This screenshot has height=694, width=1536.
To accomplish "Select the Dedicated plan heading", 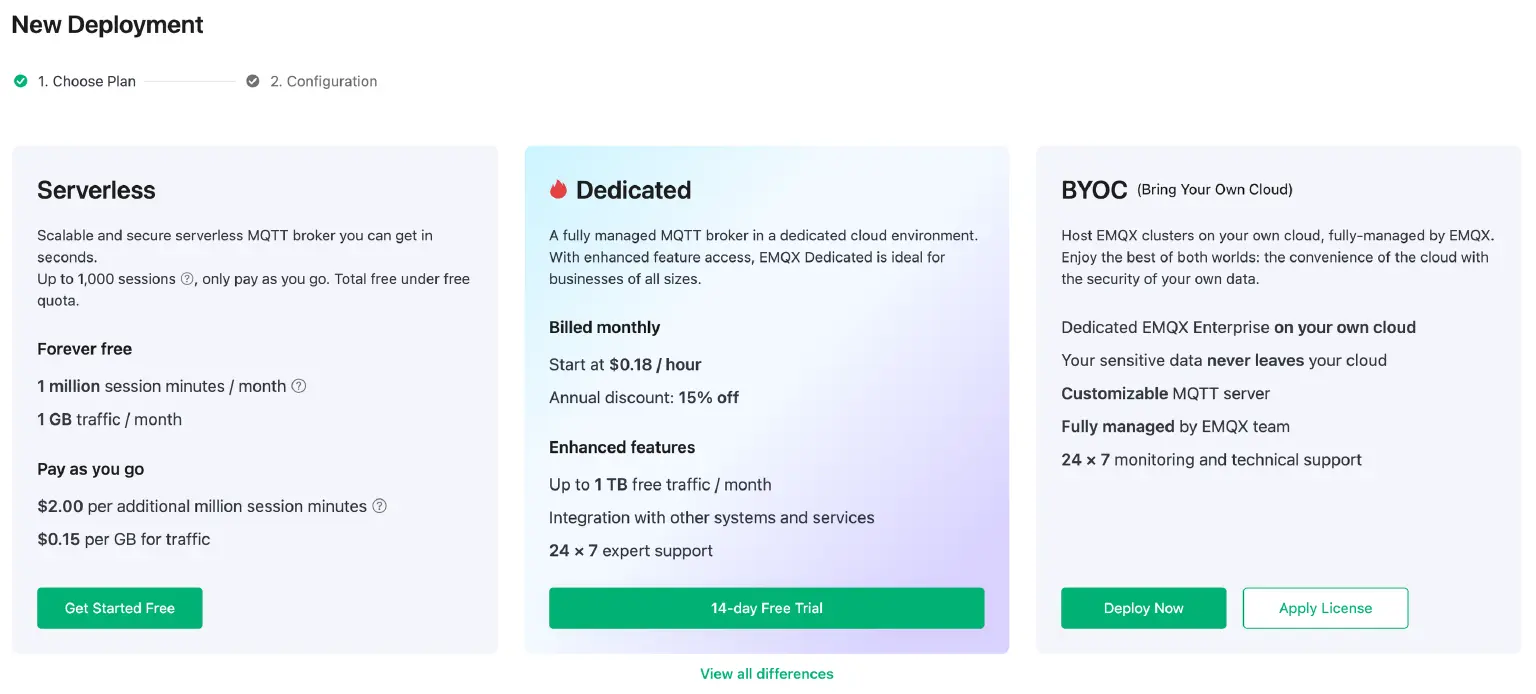I will coord(633,190).
